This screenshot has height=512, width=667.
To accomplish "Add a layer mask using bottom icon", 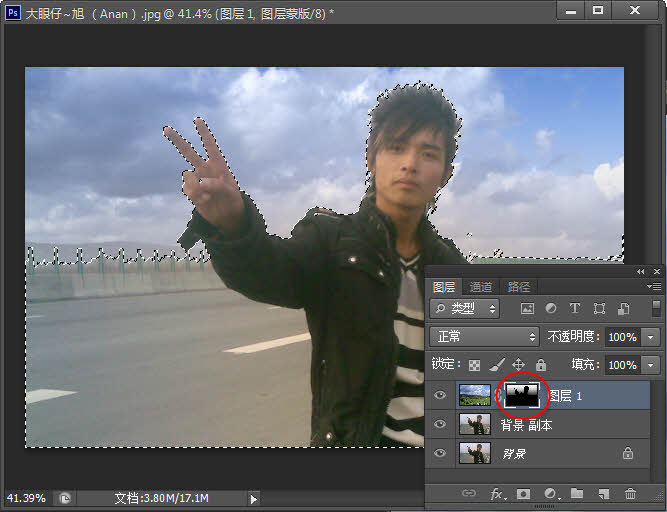I will click(x=524, y=494).
